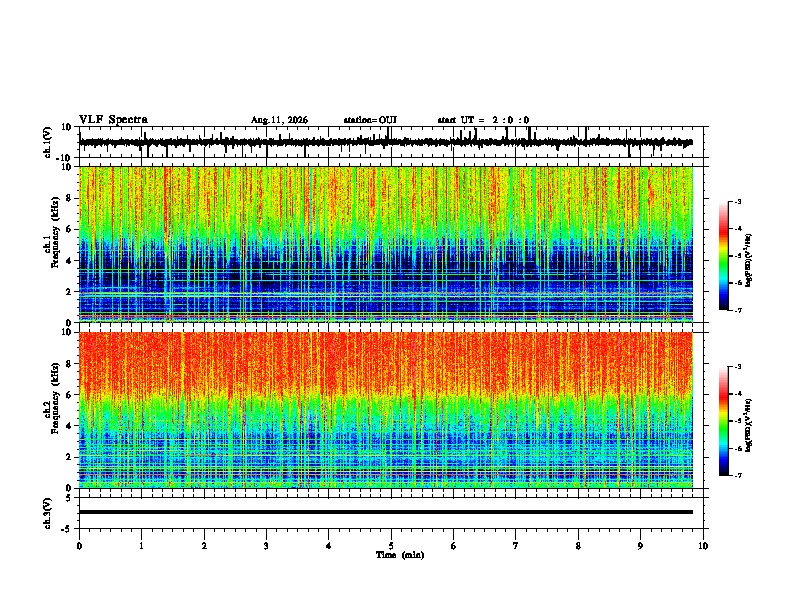This screenshot has width=792, height=612.
Task: Click the ch.3 flat black trace
Action: pyautogui.click(x=386, y=512)
